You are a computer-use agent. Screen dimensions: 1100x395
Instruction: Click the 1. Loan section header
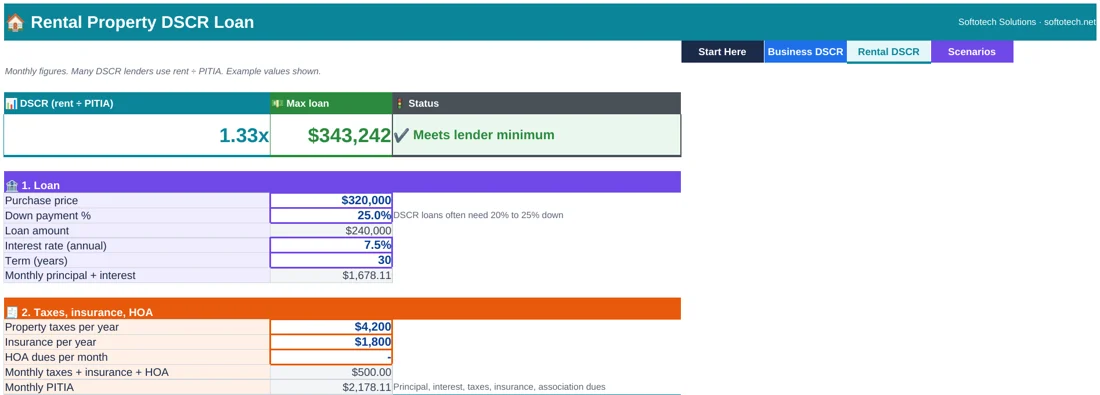pyautogui.click(x=342, y=182)
